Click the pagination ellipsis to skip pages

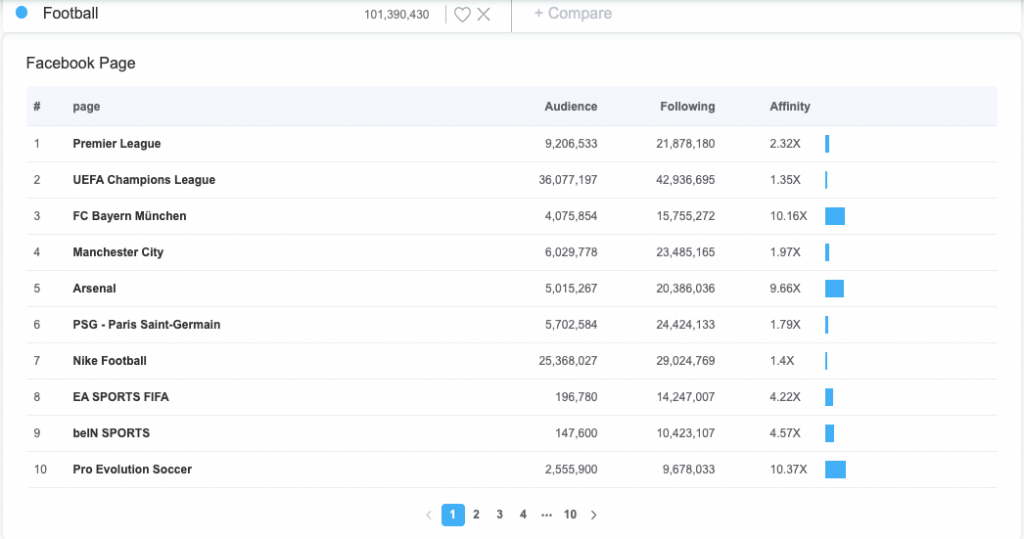coord(547,515)
